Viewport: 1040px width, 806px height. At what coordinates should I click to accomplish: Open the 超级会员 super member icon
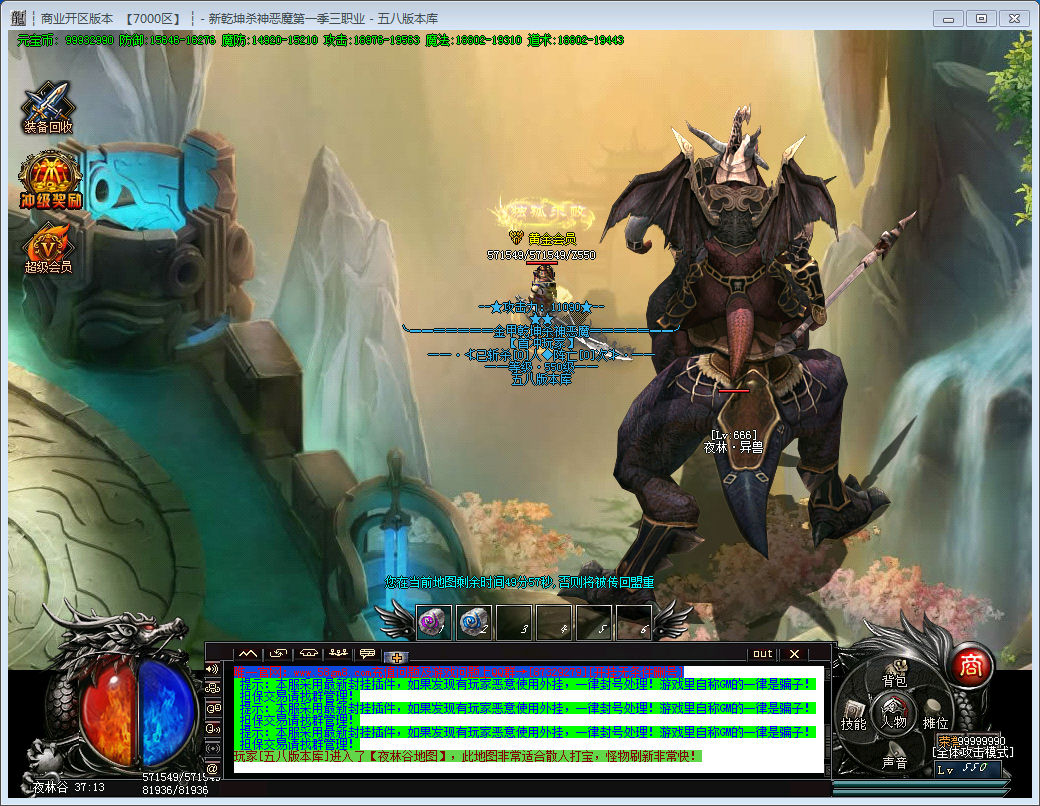pyautogui.click(x=48, y=248)
